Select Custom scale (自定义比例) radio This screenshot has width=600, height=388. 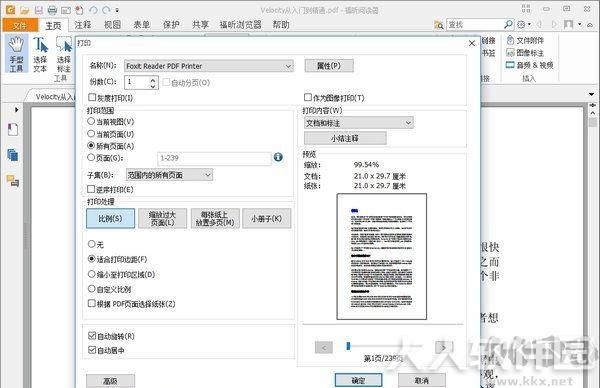point(109,289)
